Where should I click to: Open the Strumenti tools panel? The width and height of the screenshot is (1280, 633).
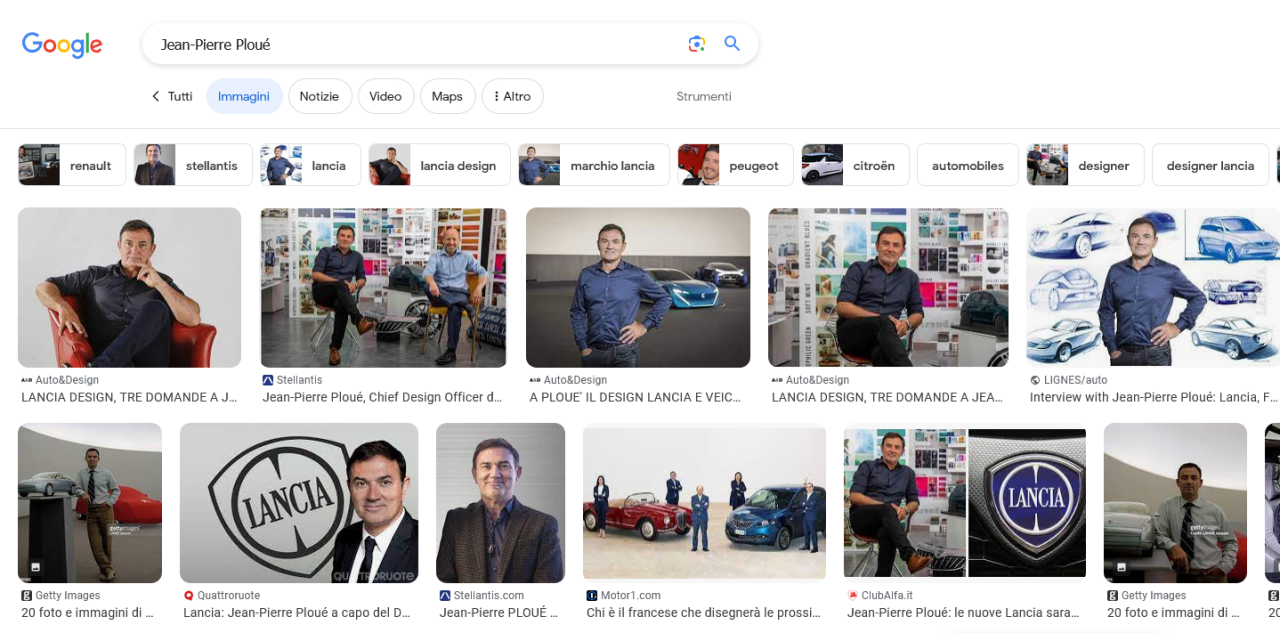tap(703, 97)
